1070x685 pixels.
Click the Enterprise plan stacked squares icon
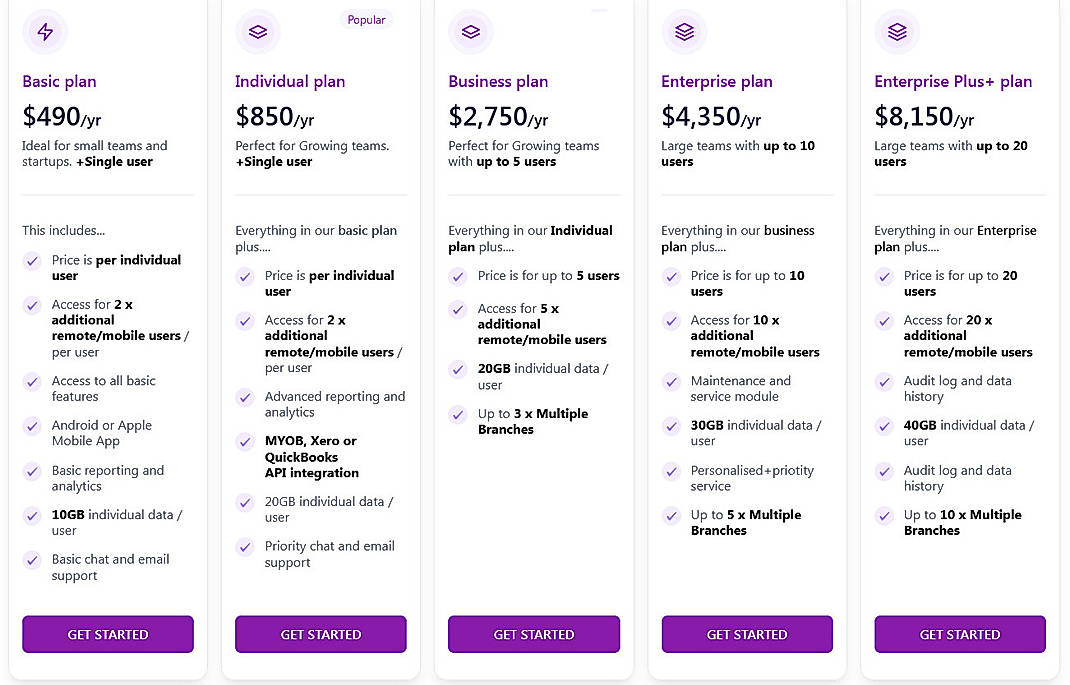click(684, 30)
